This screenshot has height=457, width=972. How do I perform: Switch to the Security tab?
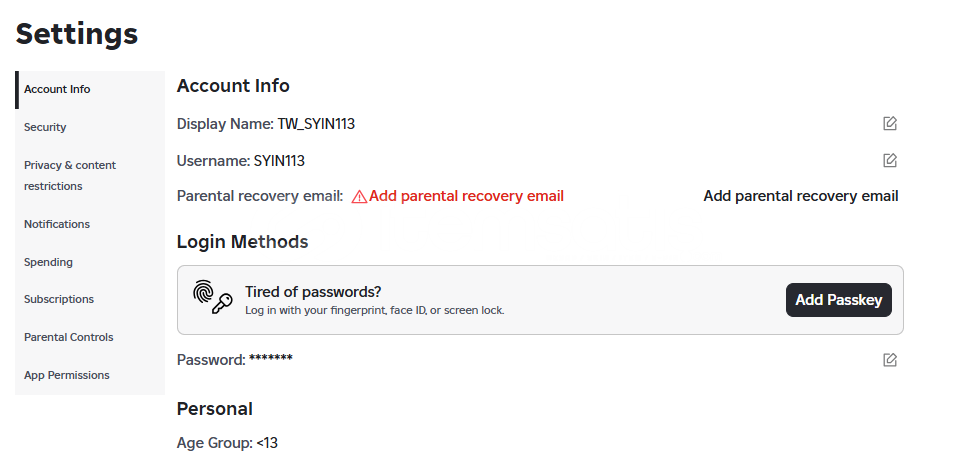[90, 127]
